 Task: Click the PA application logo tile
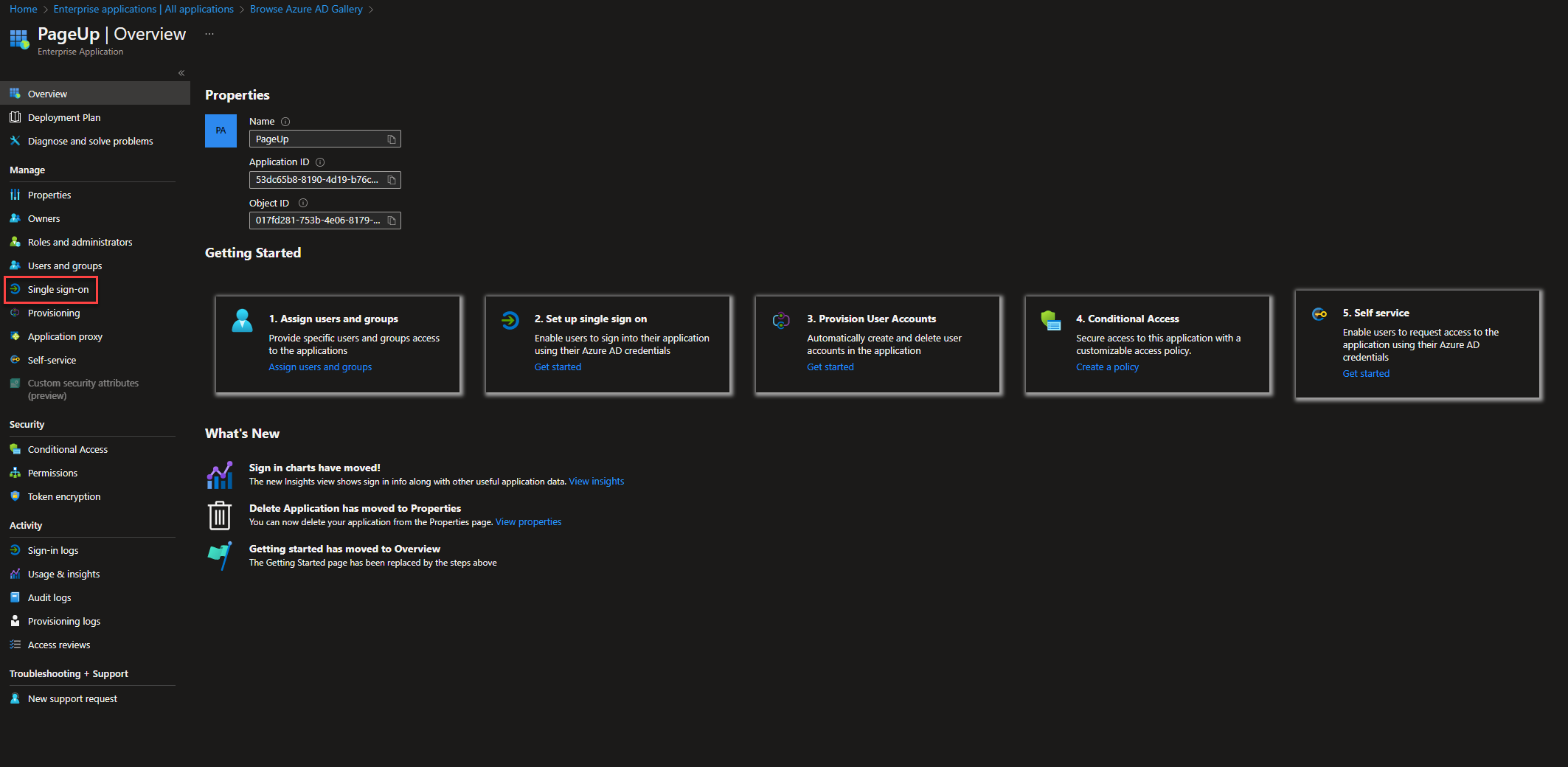point(221,131)
